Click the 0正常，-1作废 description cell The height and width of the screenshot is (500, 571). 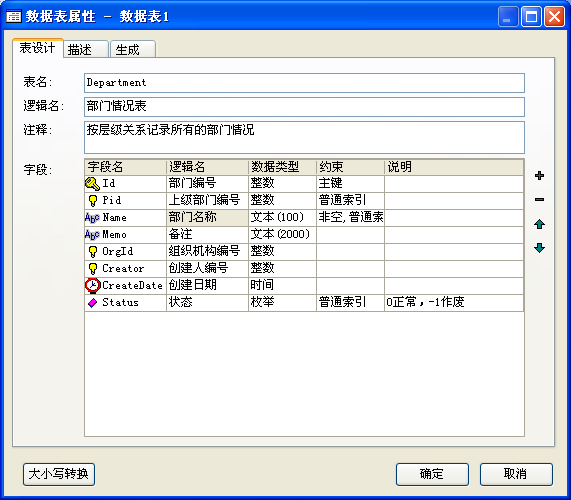pos(454,303)
